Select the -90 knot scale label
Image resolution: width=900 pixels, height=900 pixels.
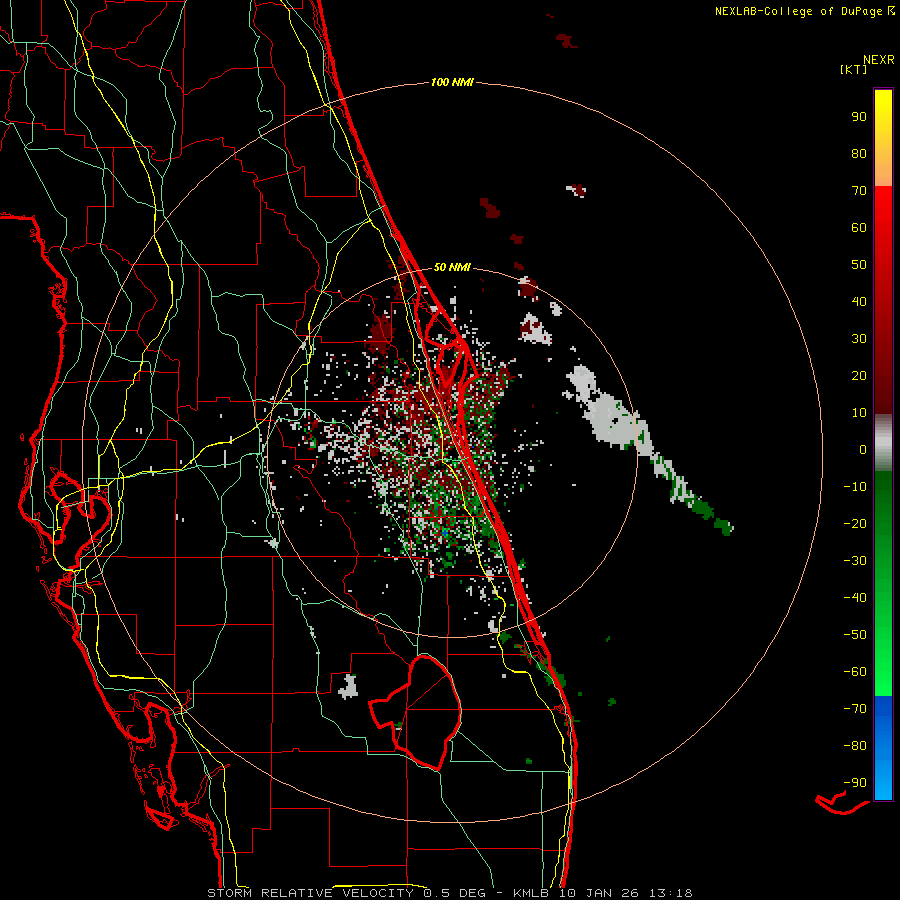coord(855,783)
